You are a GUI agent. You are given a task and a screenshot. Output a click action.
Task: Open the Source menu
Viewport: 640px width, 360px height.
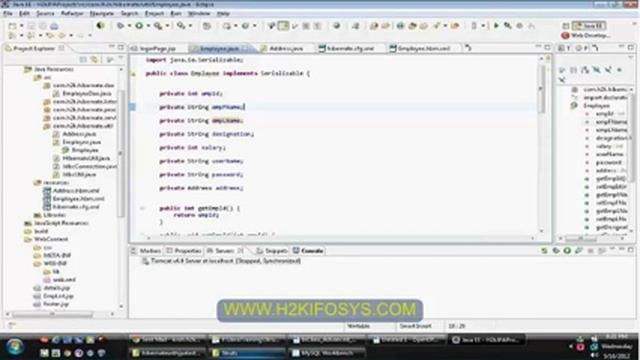tap(45, 13)
